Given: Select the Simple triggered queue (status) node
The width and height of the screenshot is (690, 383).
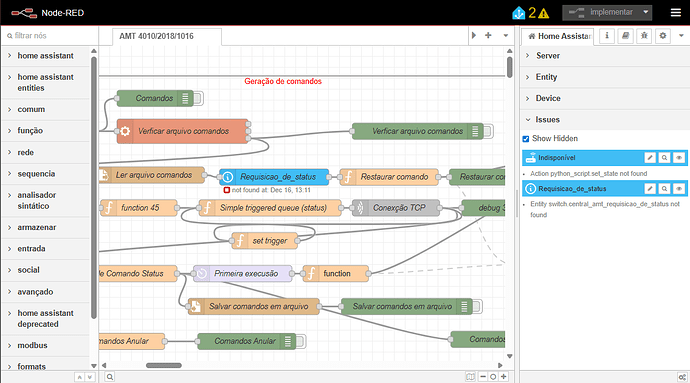Looking at the screenshot, I should [x=270, y=208].
